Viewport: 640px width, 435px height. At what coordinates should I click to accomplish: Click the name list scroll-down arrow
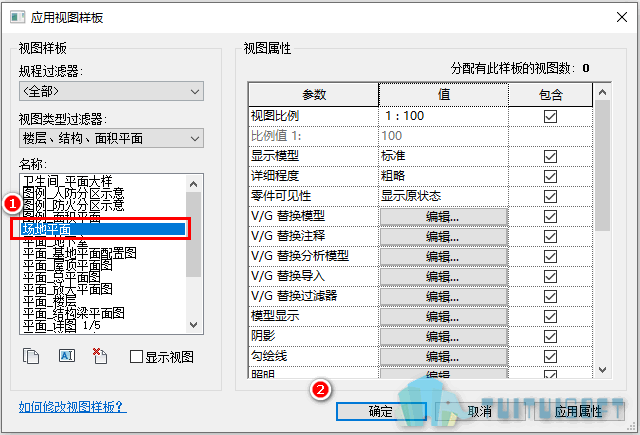pos(193,325)
